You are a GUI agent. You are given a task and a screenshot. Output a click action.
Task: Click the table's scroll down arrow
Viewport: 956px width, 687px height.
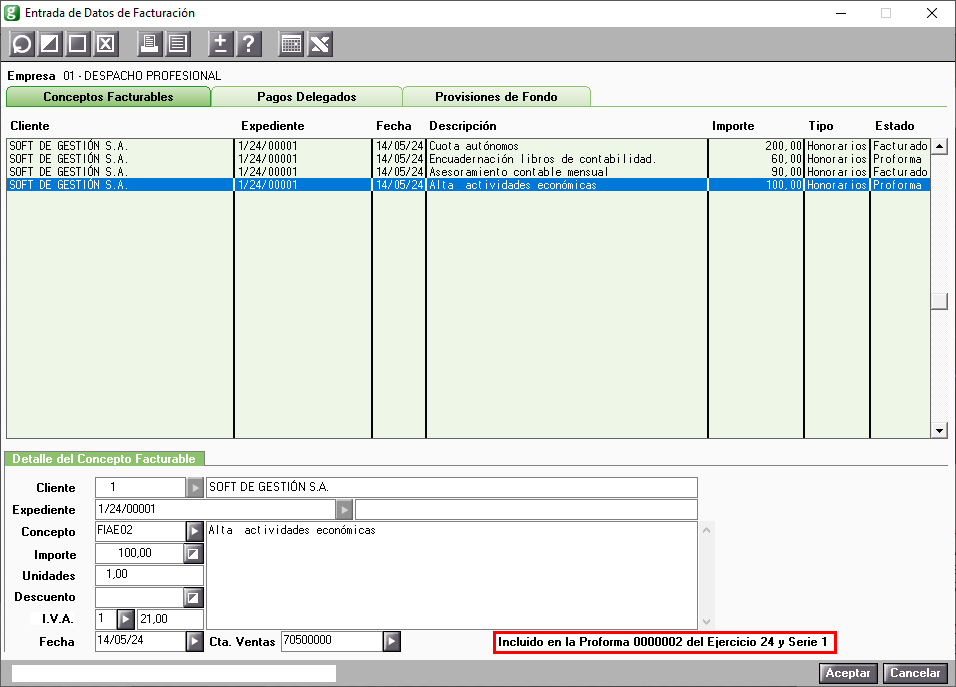coord(939,430)
